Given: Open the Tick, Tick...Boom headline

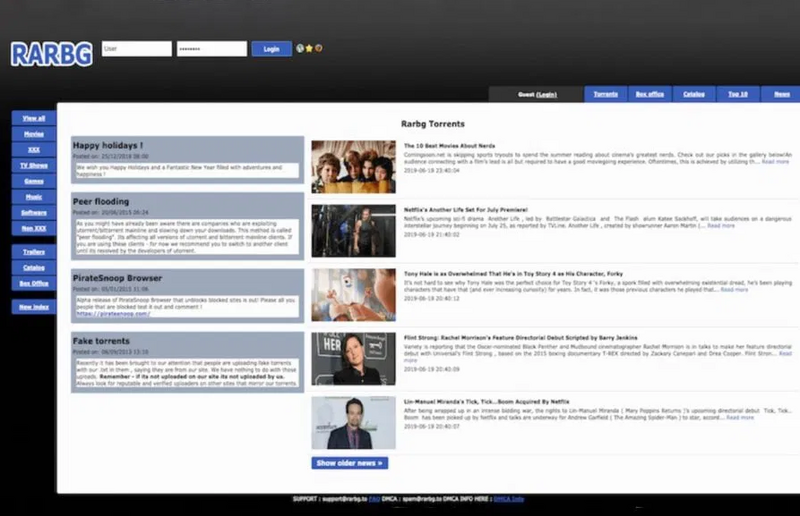Looking at the screenshot, I should click(x=486, y=402).
